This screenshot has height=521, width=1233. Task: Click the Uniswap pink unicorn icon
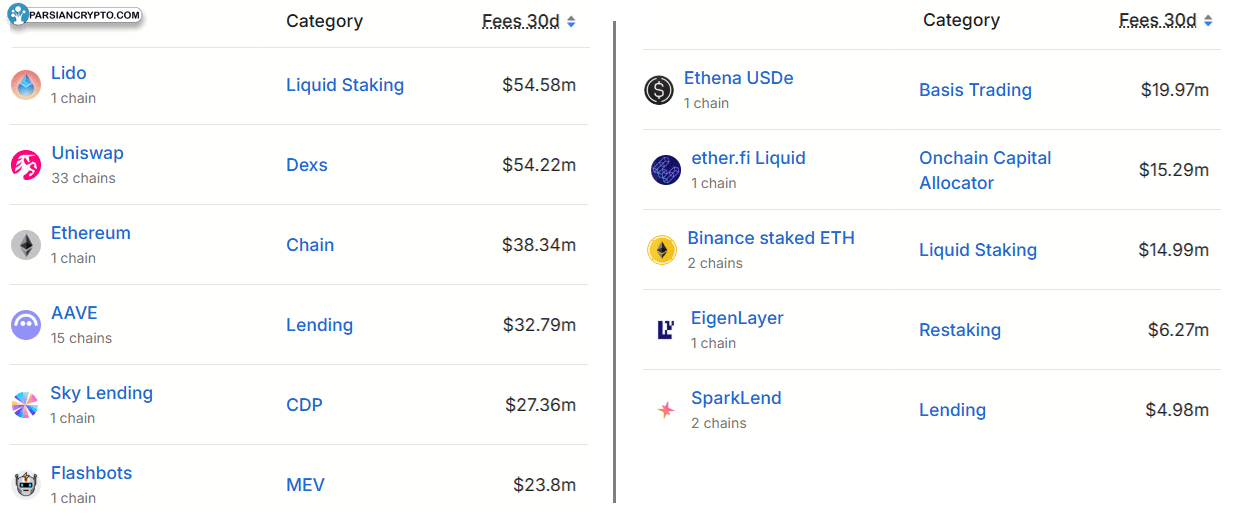26,165
